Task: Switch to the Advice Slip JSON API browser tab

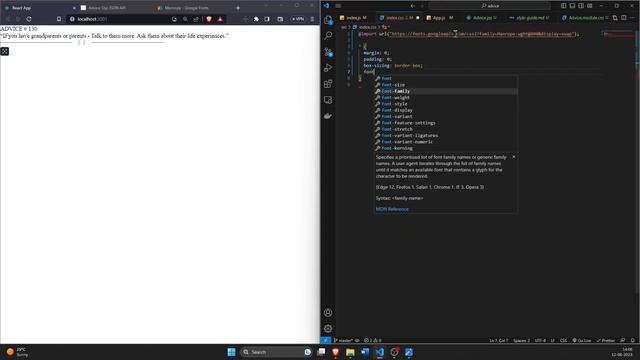Action: point(116,8)
